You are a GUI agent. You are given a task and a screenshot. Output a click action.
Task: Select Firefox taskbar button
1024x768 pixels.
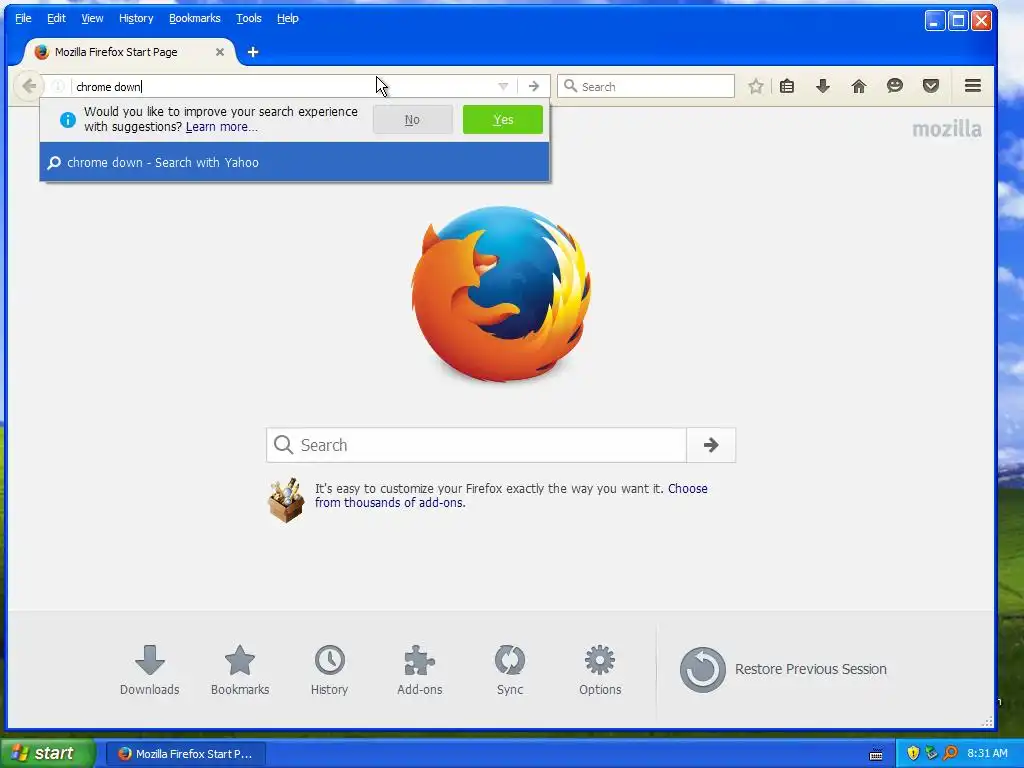click(185, 754)
